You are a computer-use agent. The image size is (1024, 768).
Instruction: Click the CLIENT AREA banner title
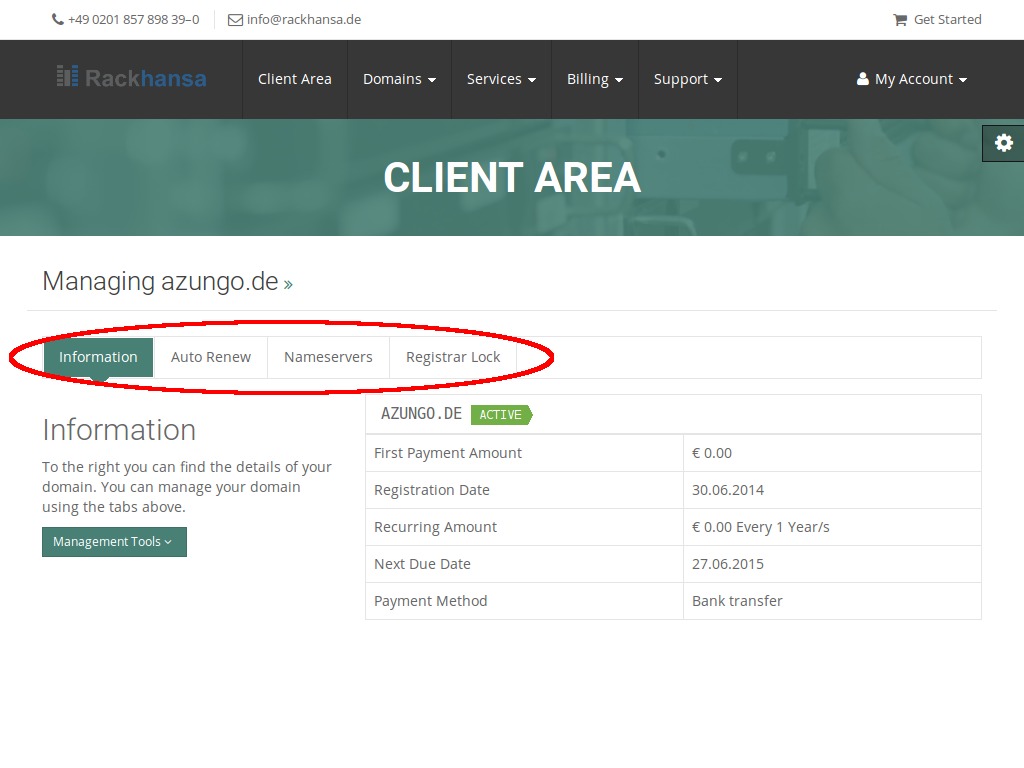point(512,178)
